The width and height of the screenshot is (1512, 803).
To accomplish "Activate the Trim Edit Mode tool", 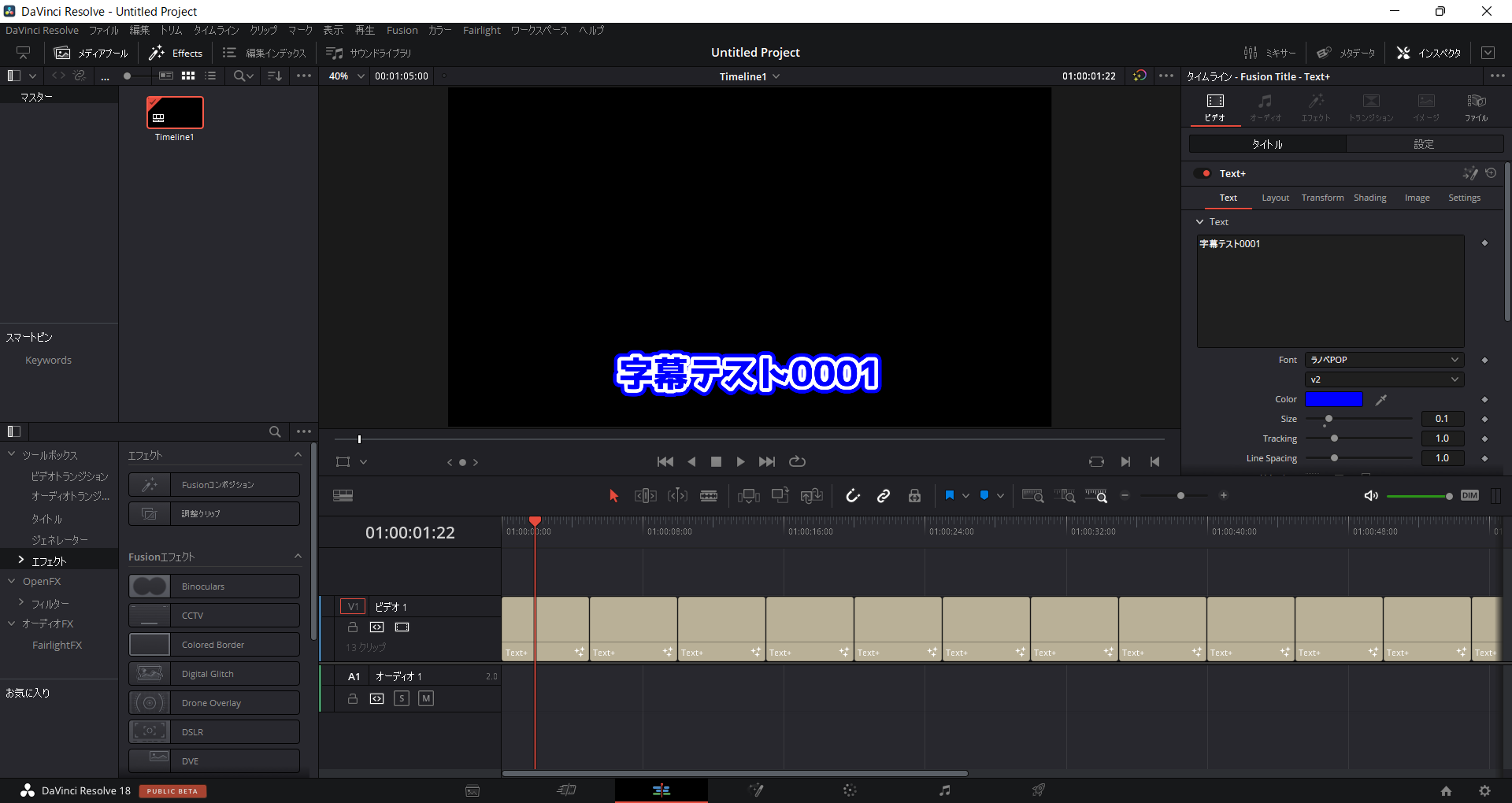I will point(646,496).
